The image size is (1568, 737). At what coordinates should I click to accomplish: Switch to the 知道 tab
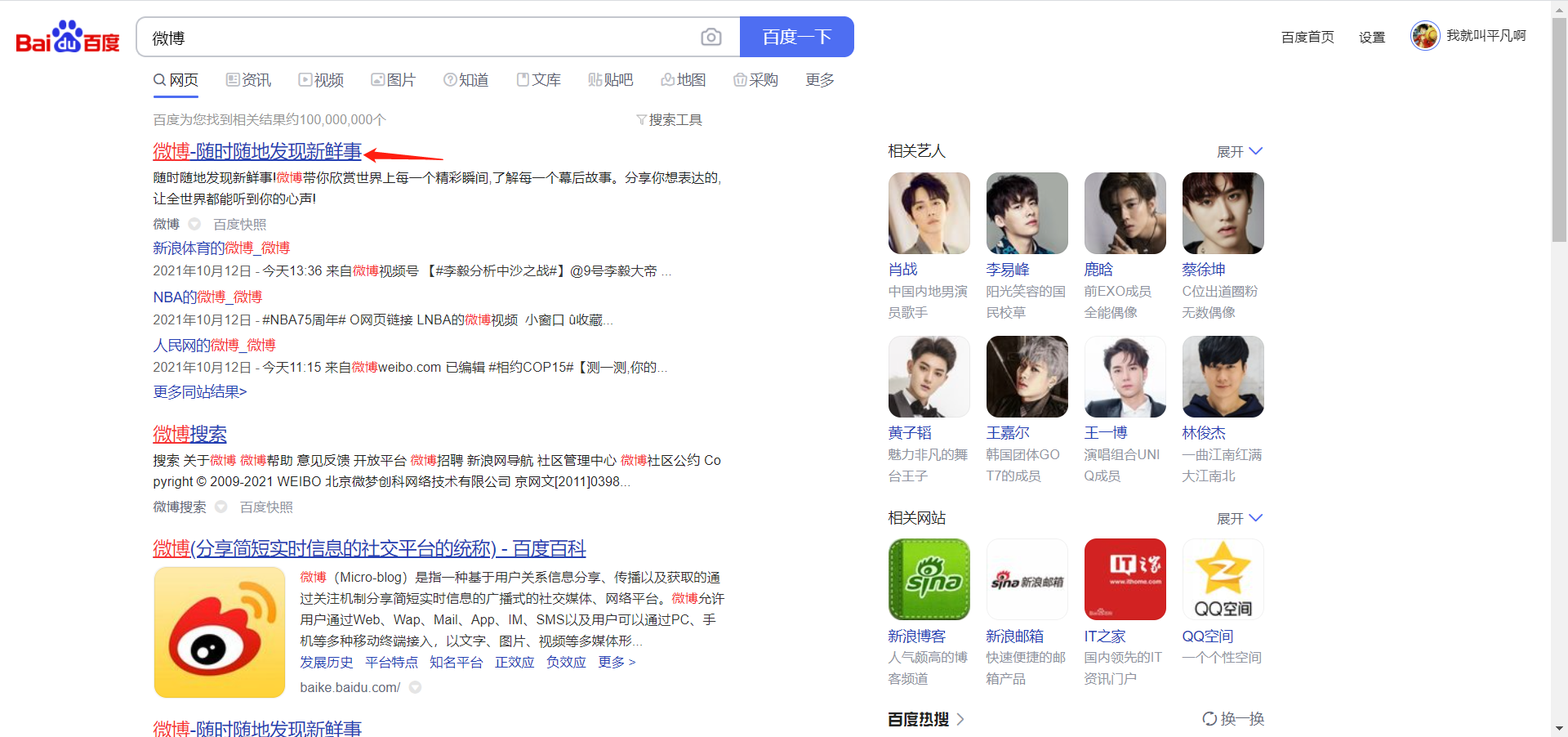465,80
